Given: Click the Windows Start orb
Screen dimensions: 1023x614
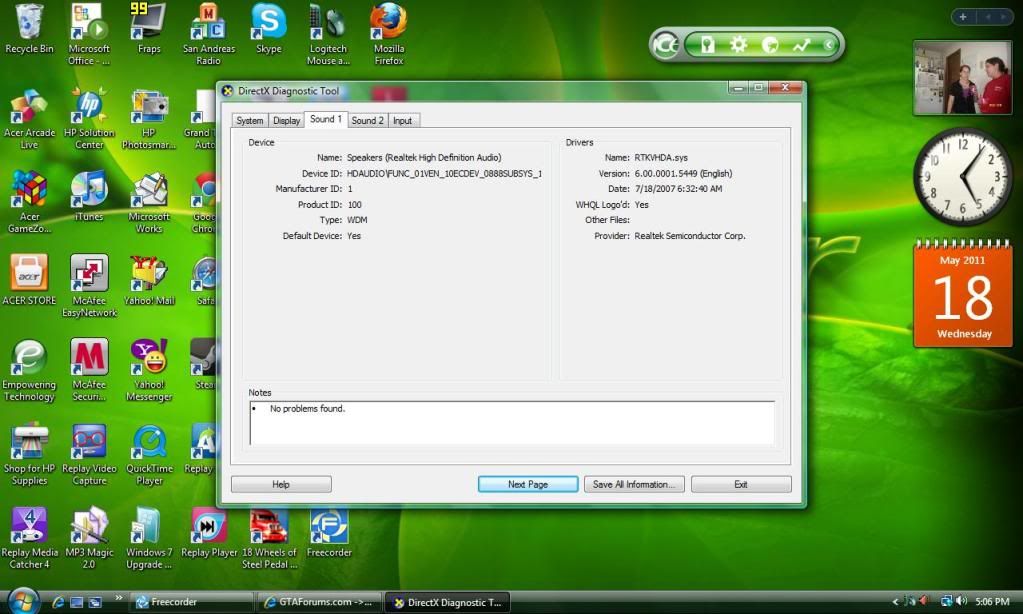Looking at the screenshot, I should pos(23,600).
